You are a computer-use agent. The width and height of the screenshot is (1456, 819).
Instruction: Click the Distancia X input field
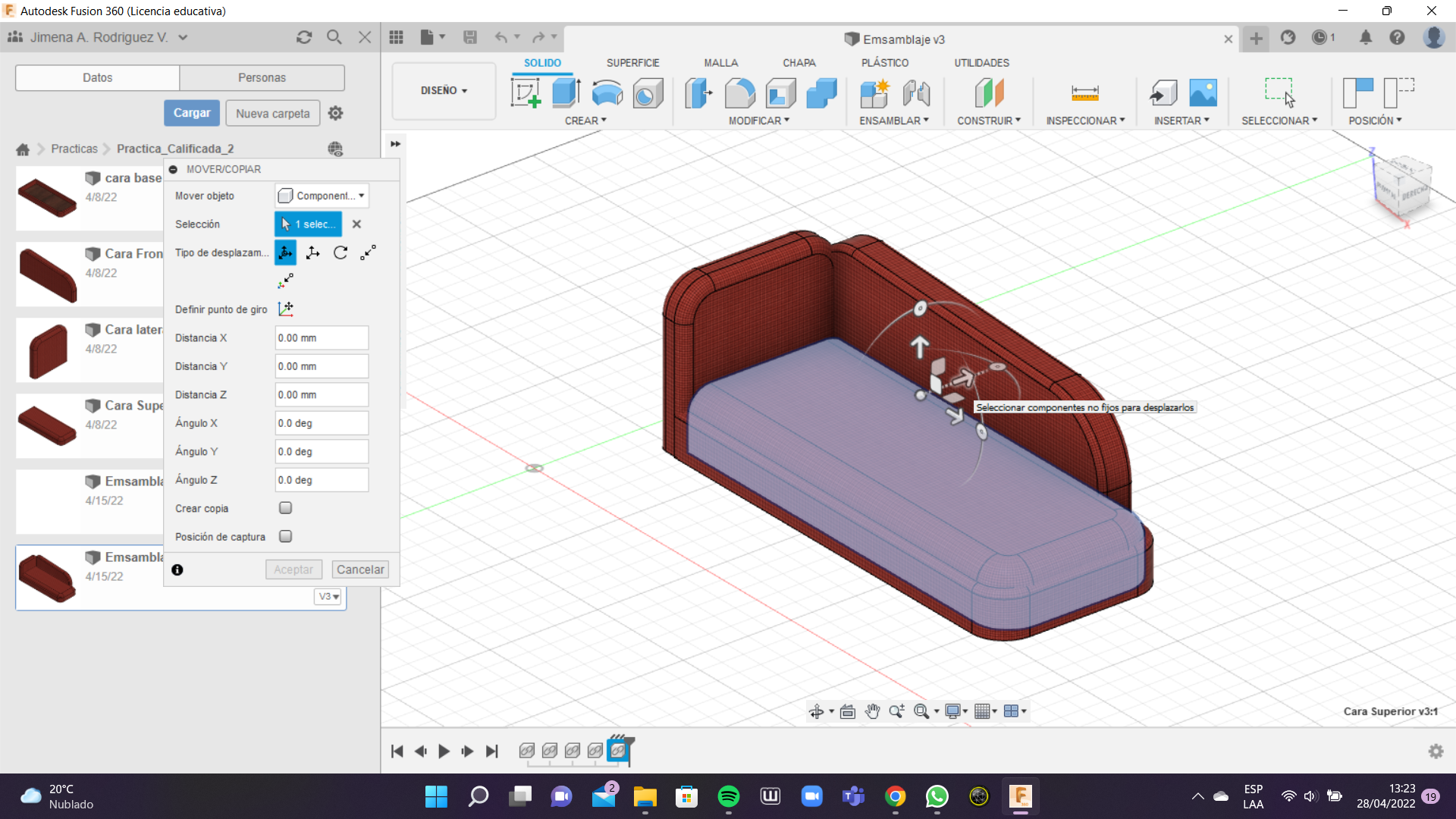click(322, 338)
